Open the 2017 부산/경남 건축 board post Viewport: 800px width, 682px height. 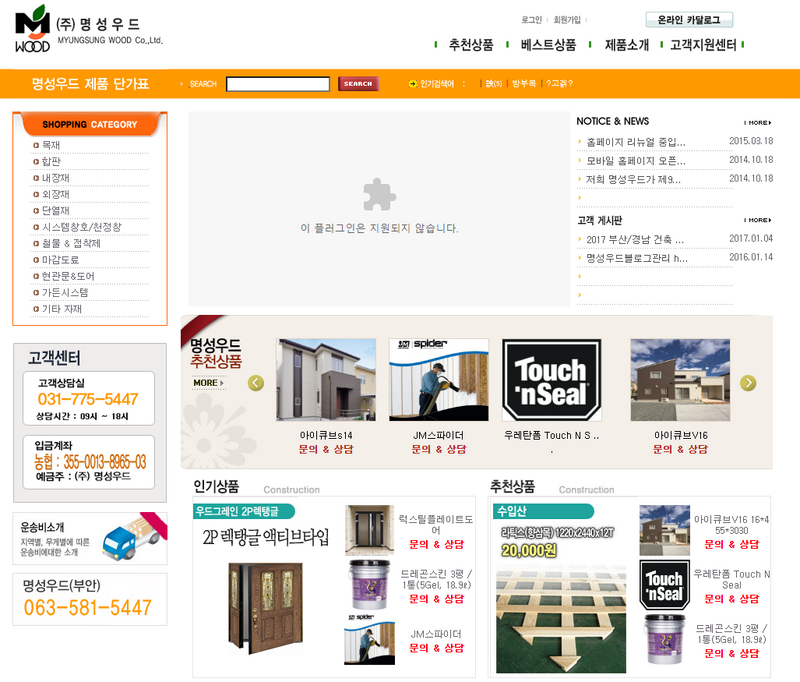[635, 239]
